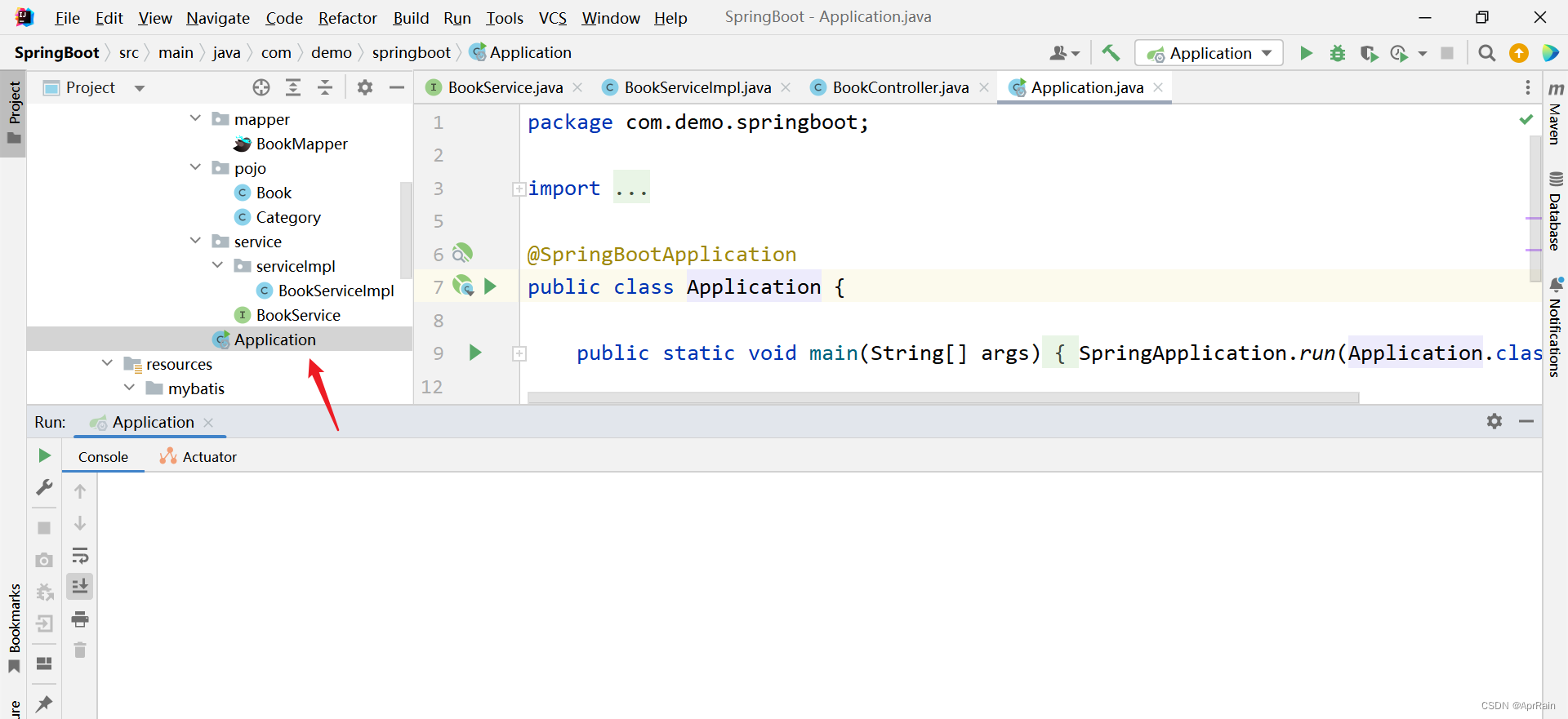Screen dimensions: 1568x719
Task: Collapse the mybatis folder
Action: pos(129,388)
